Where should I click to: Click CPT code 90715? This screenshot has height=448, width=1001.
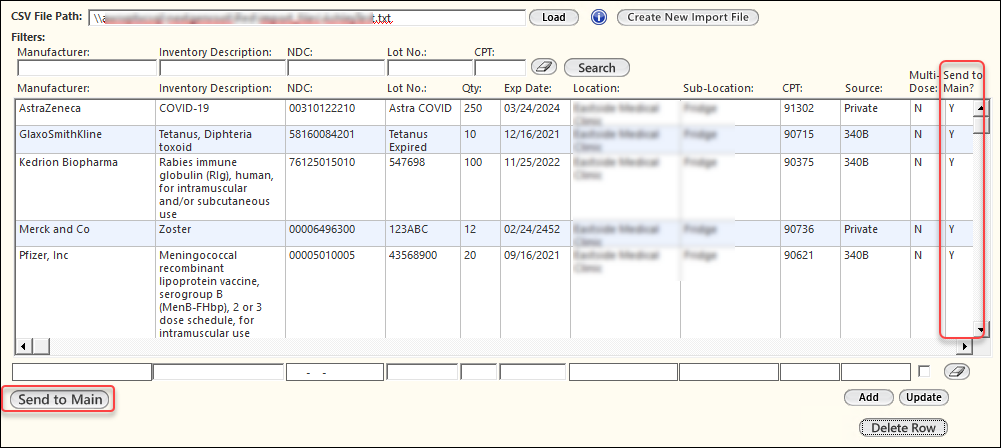pyautogui.click(x=799, y=135)
